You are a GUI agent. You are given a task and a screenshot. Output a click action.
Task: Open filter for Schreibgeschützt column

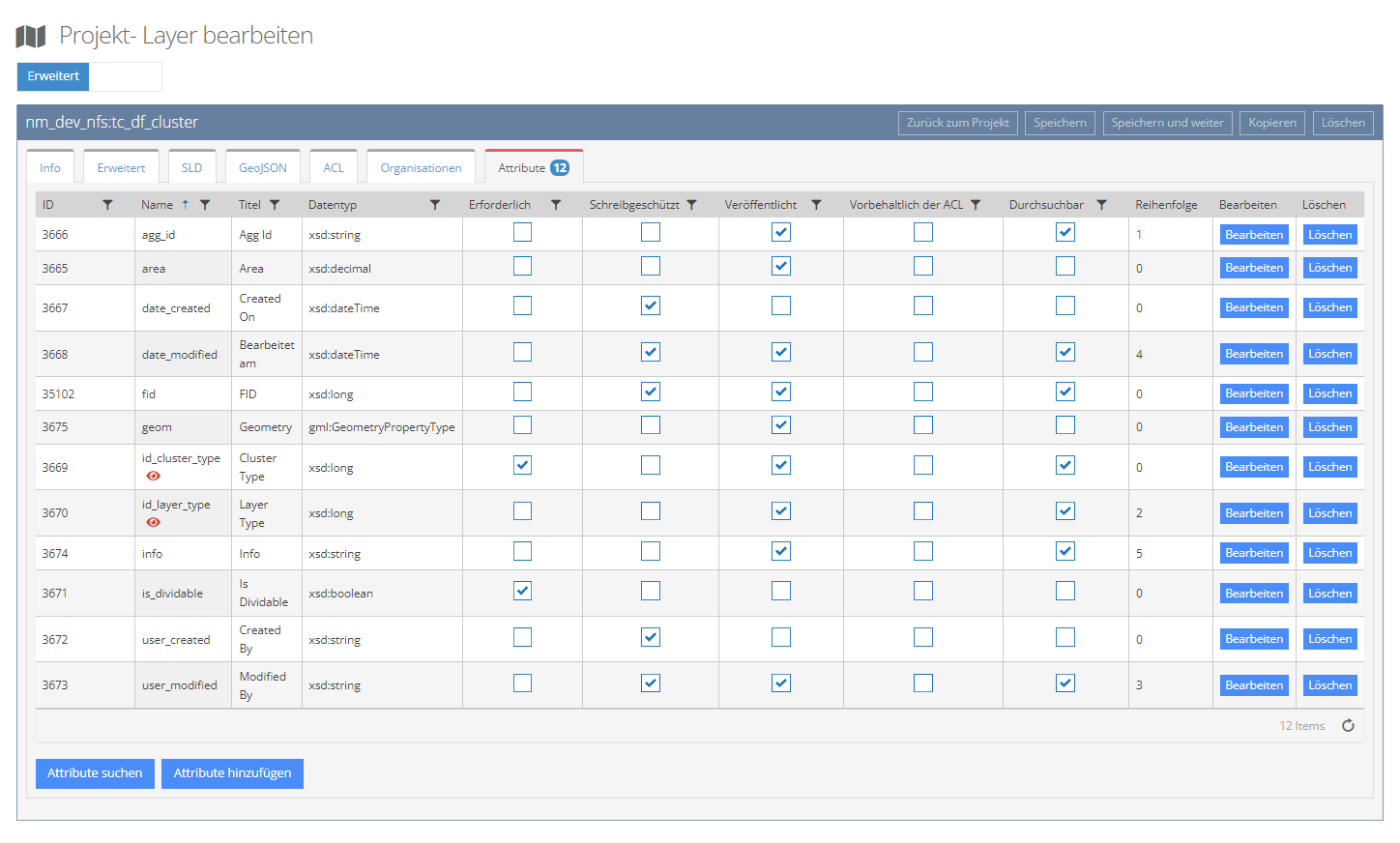click(691, 205)
